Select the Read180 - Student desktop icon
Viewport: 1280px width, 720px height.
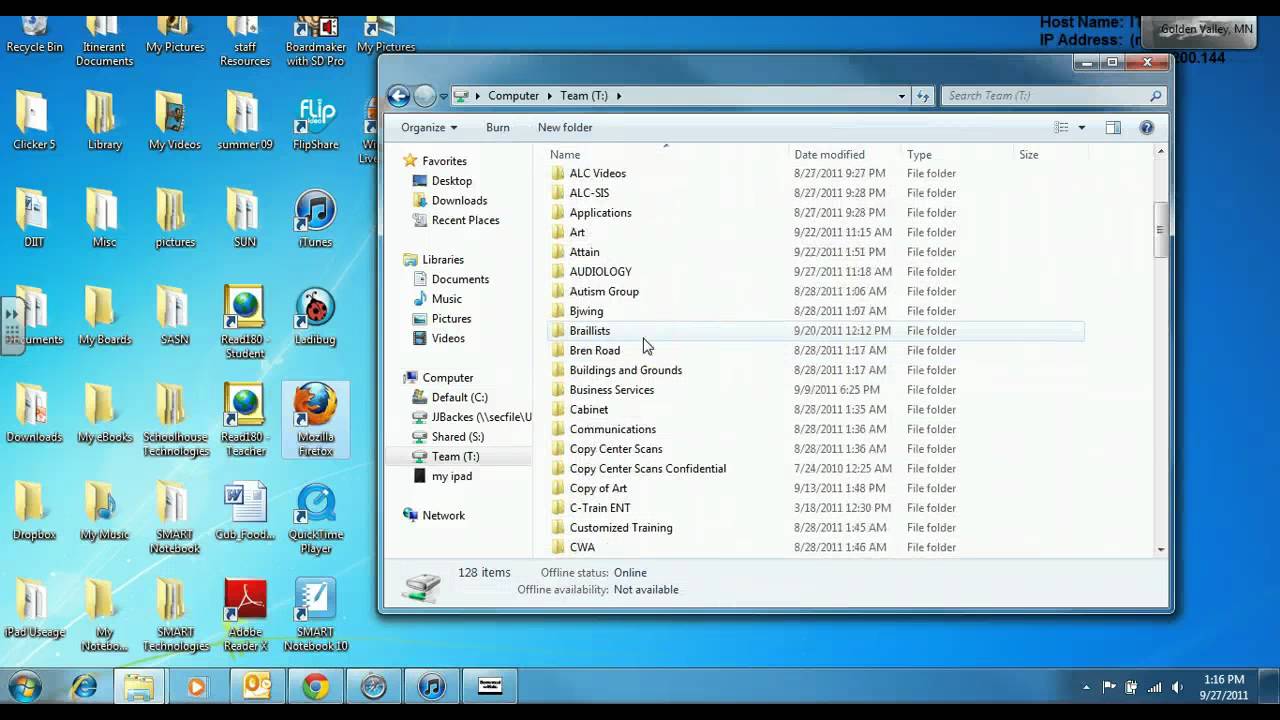(x=245, y=323)
